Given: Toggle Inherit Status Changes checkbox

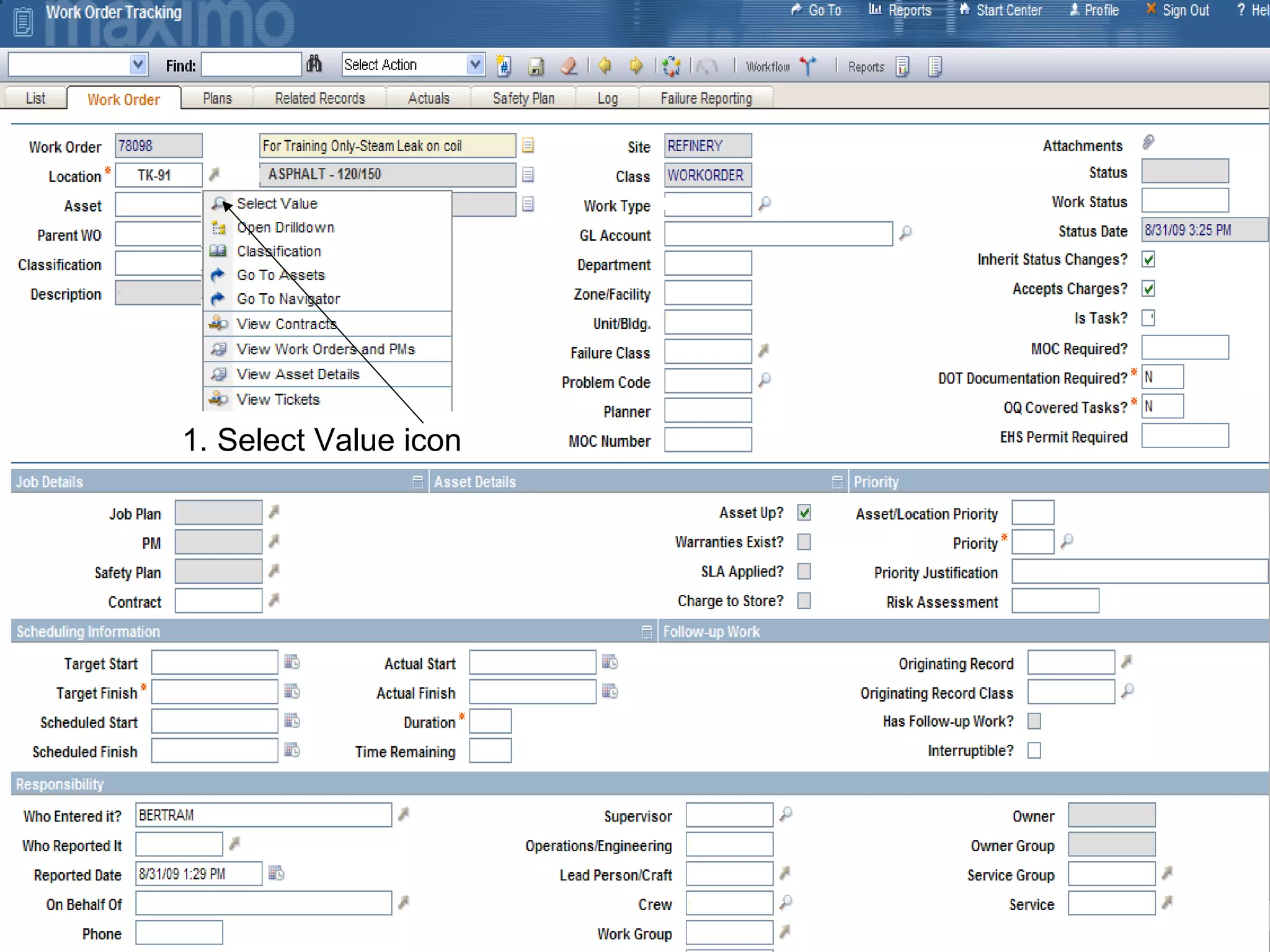Looking at the screenshot, I should point(1148,259).
